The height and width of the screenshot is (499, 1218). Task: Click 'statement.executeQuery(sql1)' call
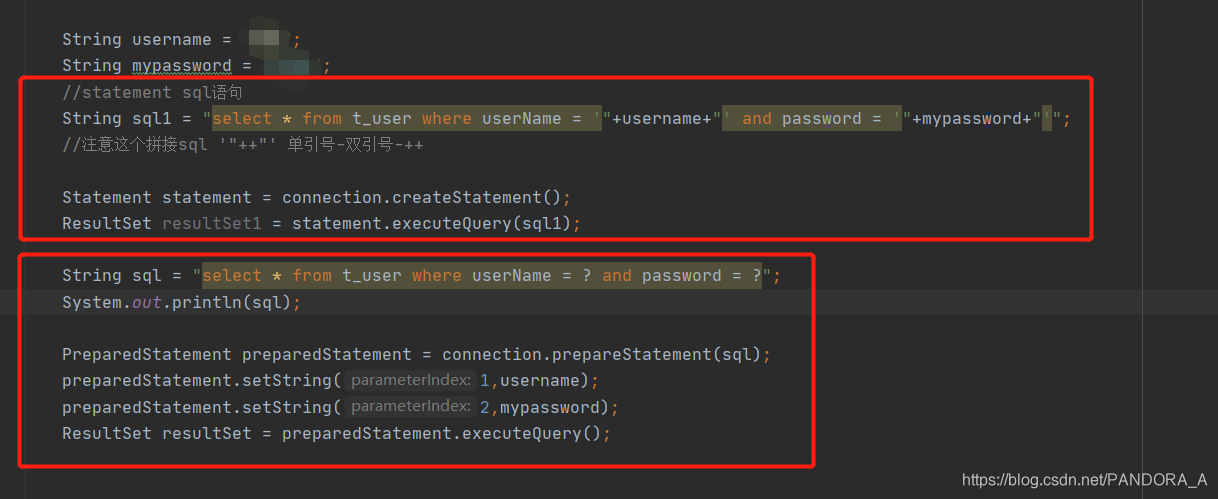pos(431,224)
